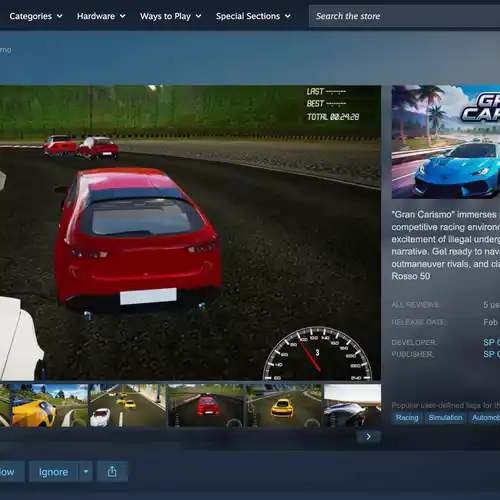500x500 pixels.
Task: Click the SP developer link
Action: coord(492,342)
